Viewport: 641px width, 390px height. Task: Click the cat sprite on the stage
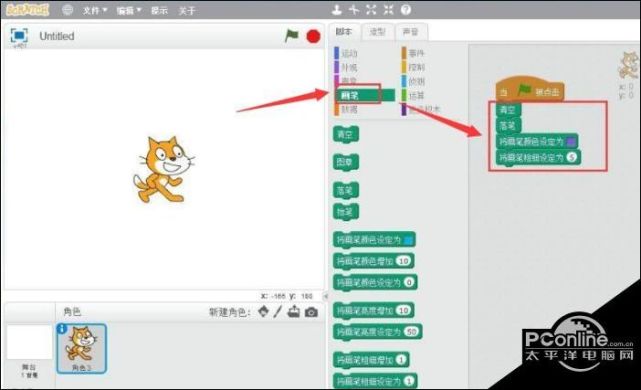(x=164, y=170)
